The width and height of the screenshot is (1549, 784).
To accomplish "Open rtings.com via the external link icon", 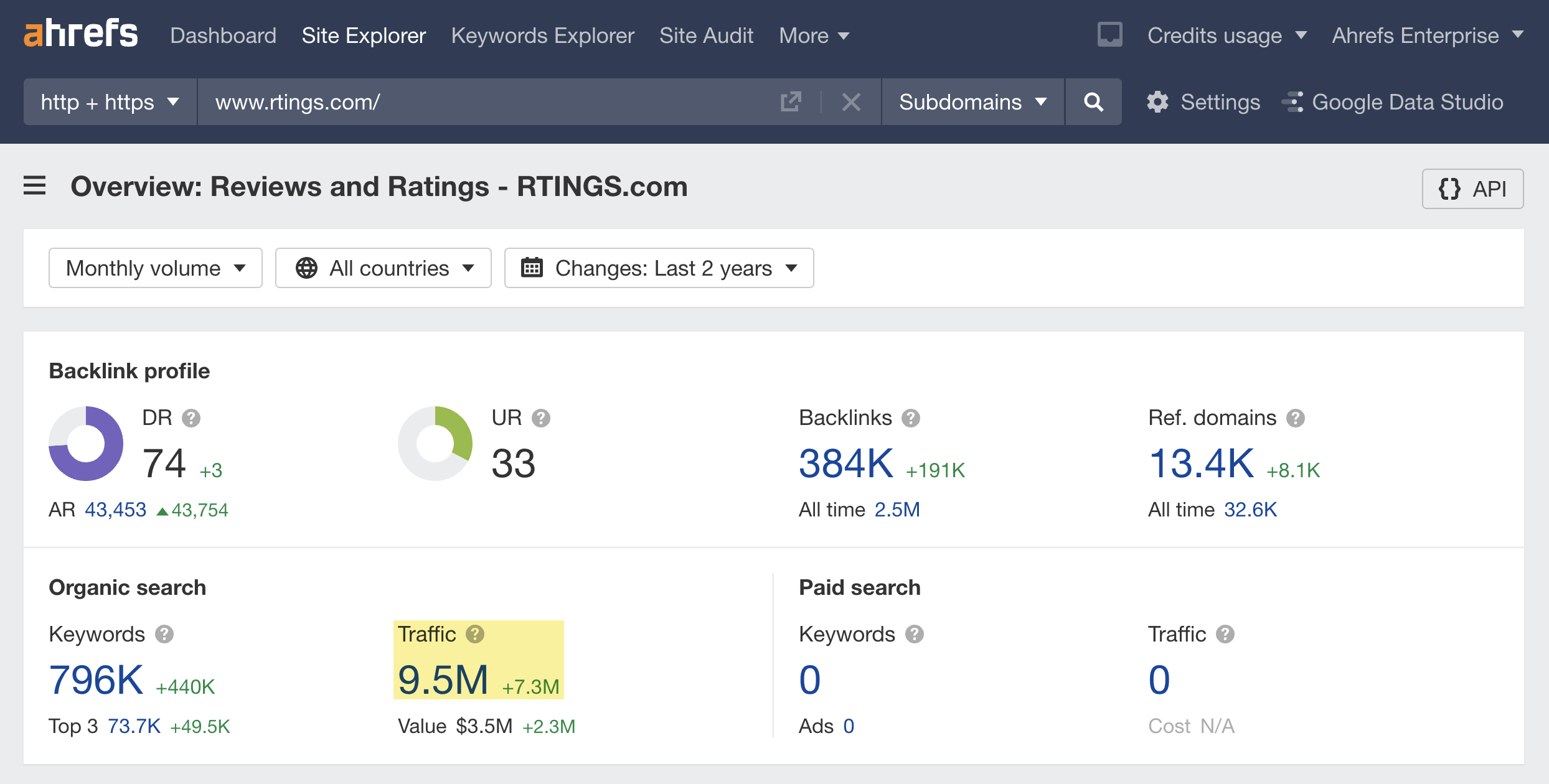I will coord(789,101).
